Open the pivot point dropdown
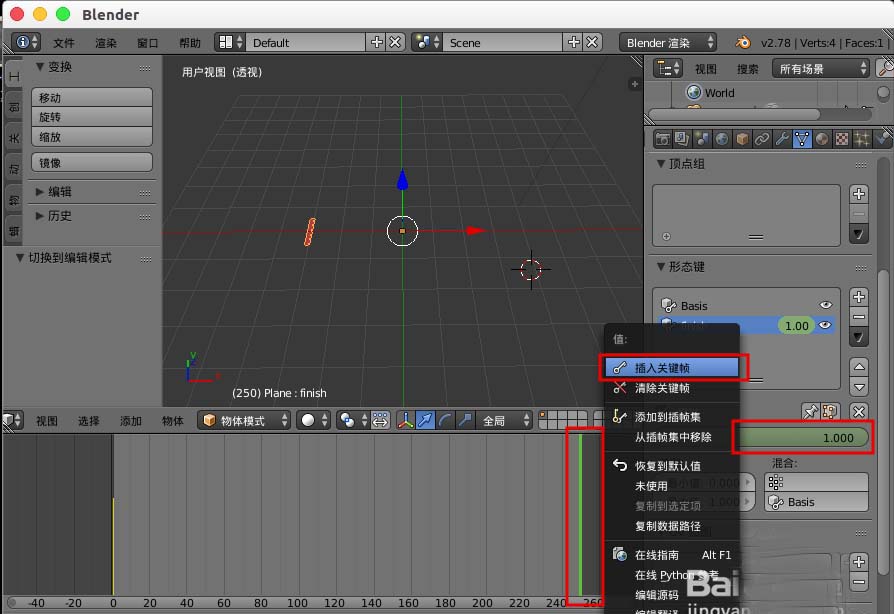The height and width of the screenshot is (614, 894). click(x=353, y=421)
